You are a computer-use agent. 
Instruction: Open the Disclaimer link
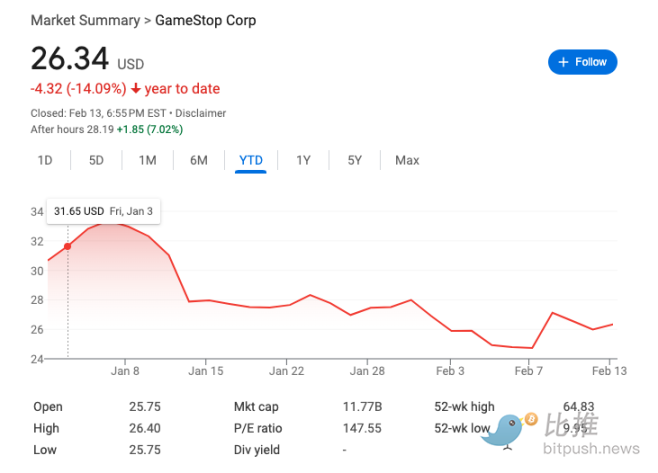[x=202, y=114]
